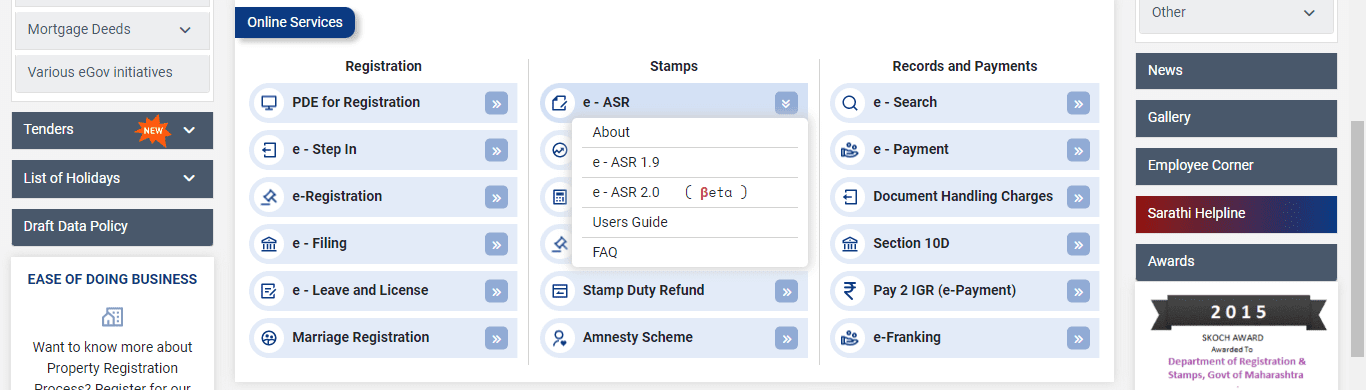Expand the List of Holidays section

point(189,178)
